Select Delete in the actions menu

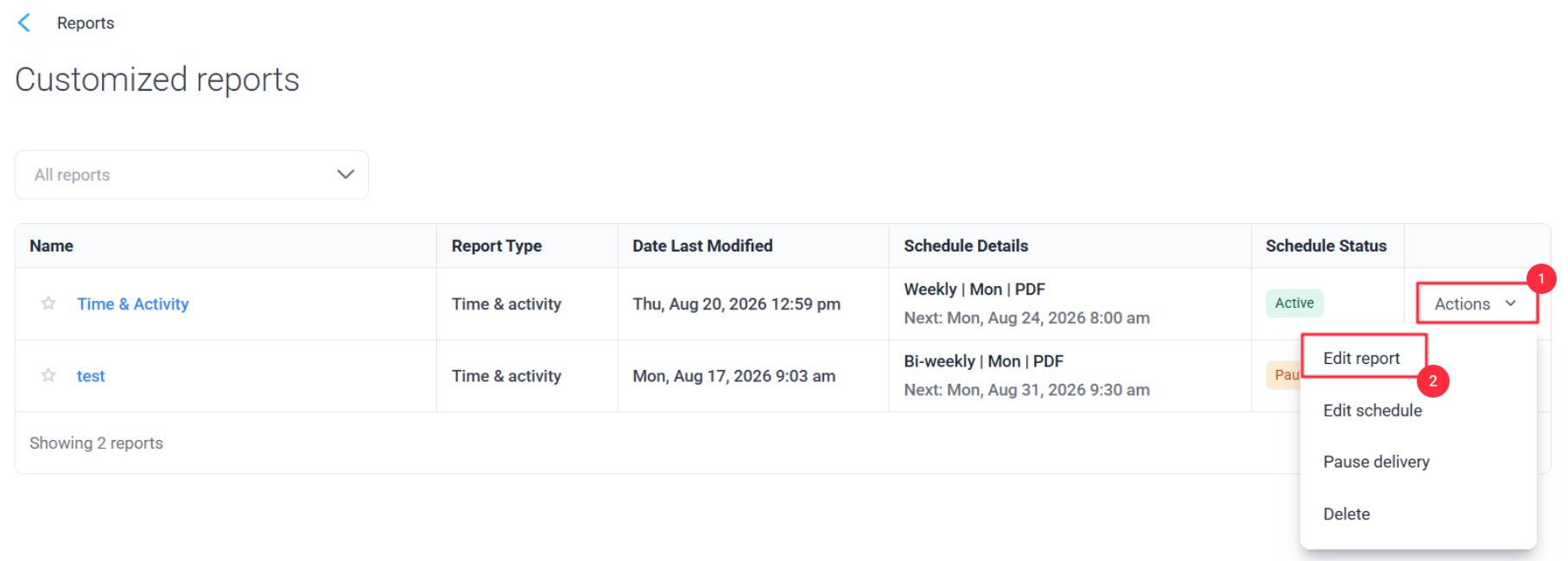point(1347,514)
